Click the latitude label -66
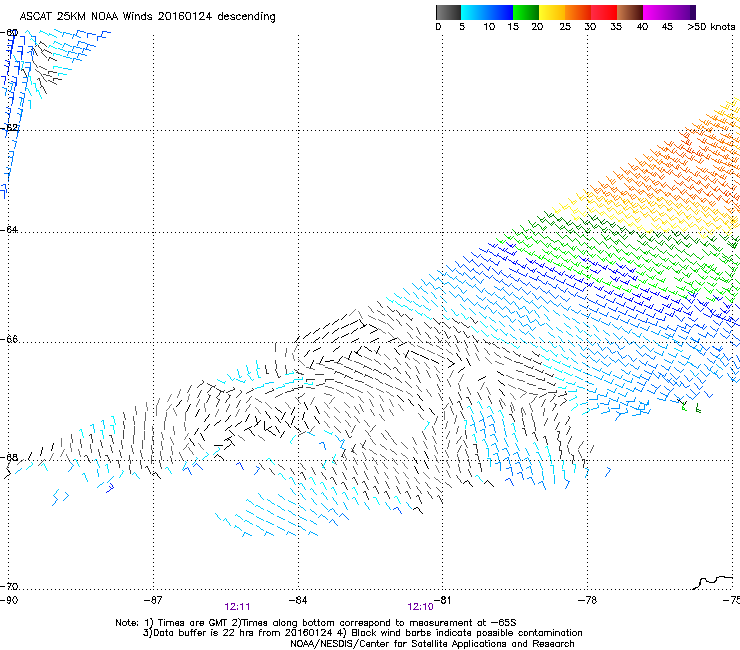 point(9,339)
